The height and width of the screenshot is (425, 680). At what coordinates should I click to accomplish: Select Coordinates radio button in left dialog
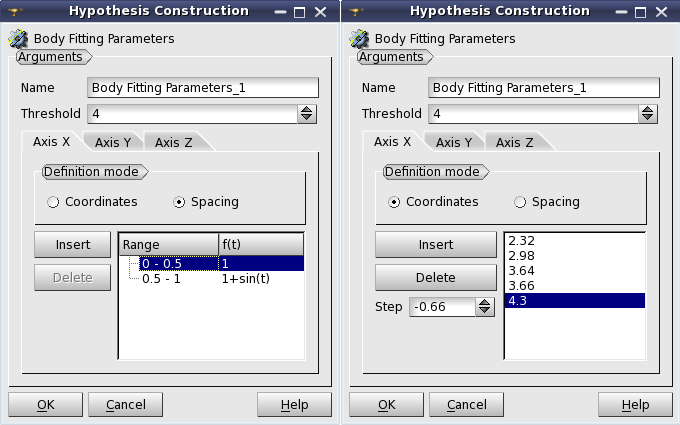pos(53,202)
